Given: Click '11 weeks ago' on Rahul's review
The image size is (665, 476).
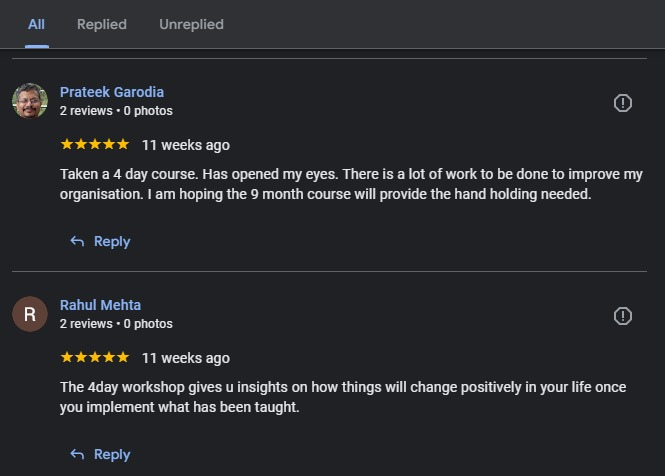Looking at the screenshot, I should pos(186,358).
